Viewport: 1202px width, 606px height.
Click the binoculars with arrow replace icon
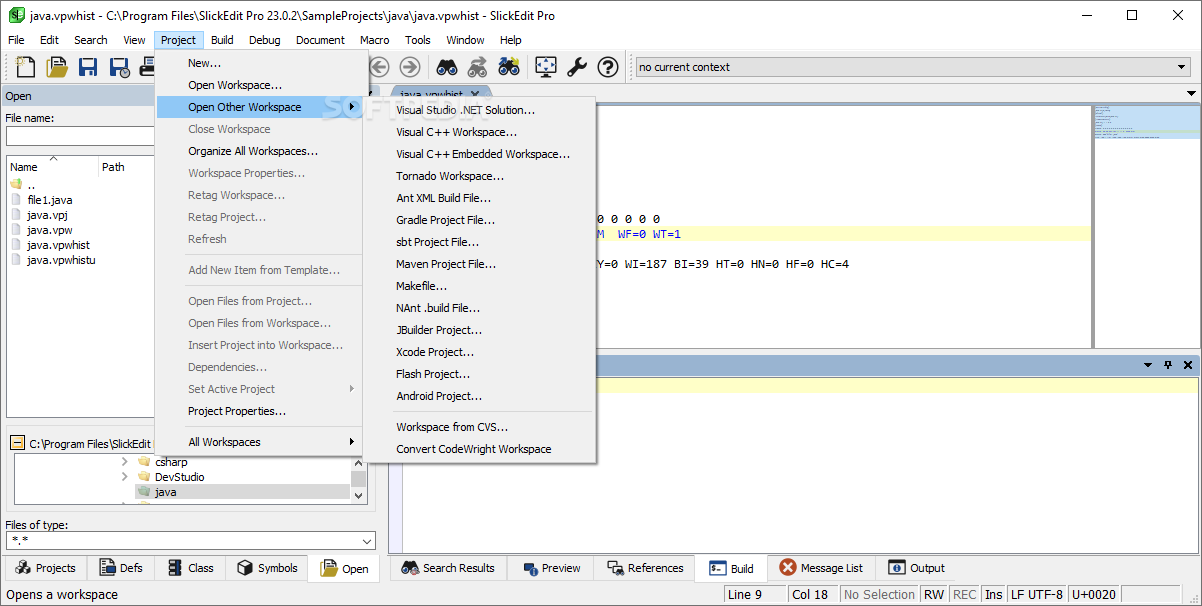pos(509,67)
